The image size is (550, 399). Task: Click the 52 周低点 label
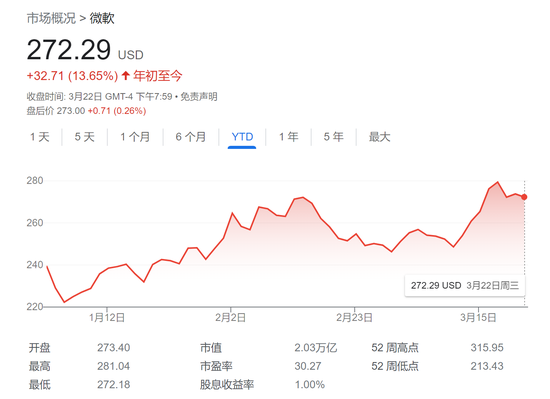[395, 366]
